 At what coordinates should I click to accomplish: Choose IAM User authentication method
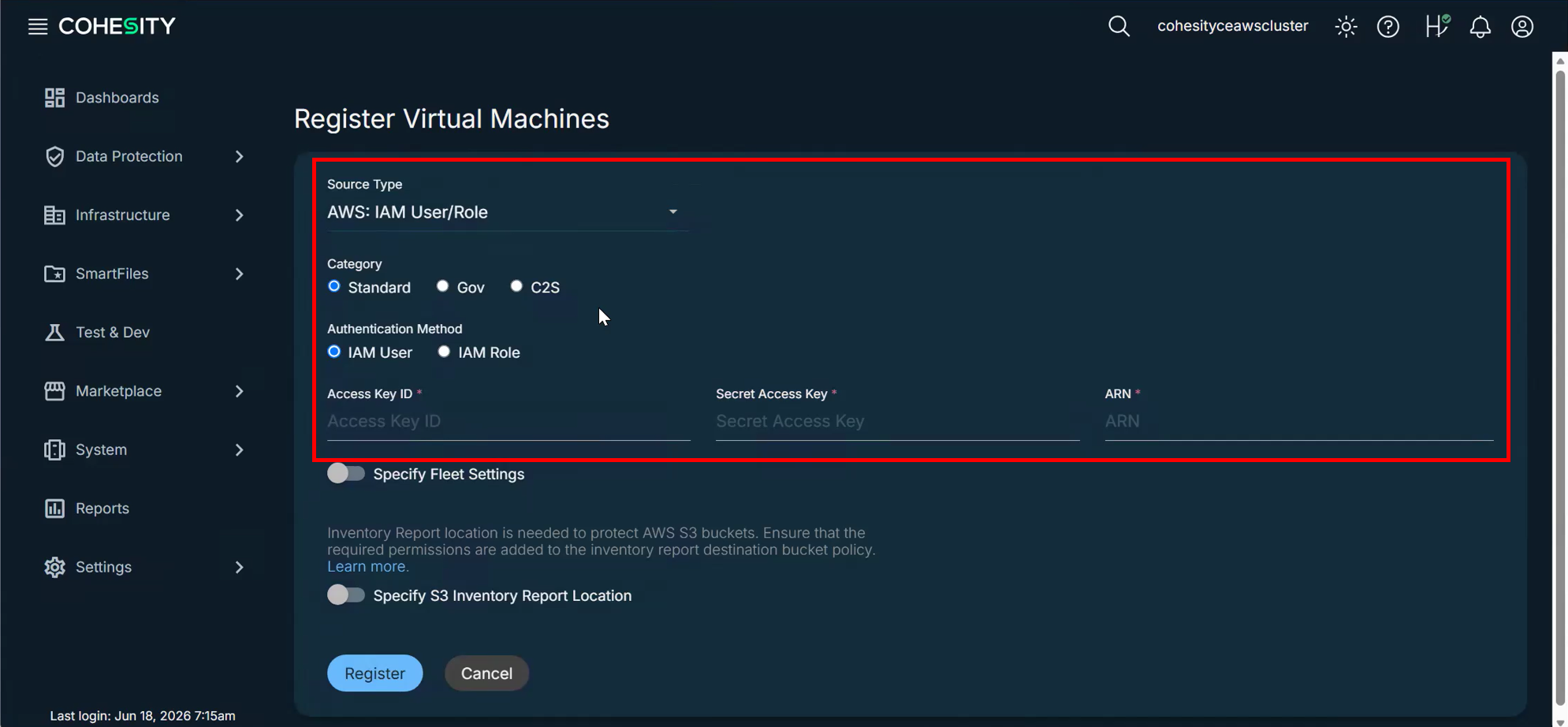(x=334, y=352)
